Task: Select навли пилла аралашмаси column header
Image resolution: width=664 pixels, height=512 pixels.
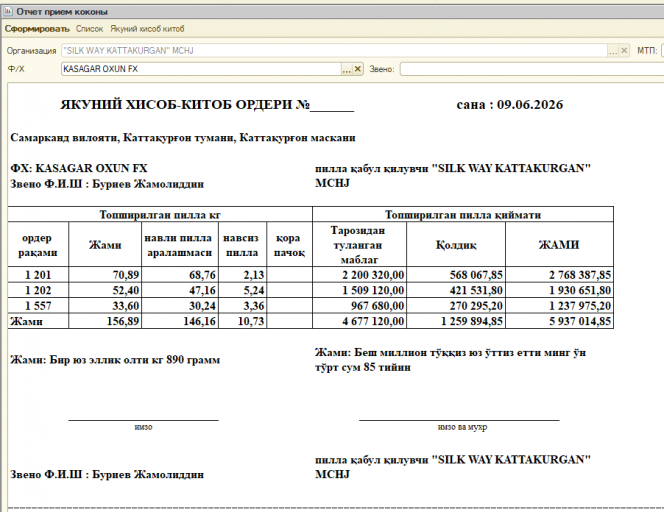Action: 180,245
